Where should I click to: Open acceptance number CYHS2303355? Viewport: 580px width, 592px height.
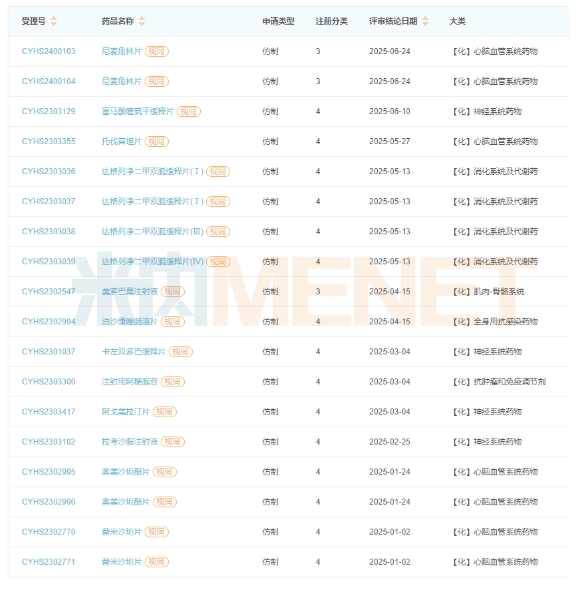[48, 142]
